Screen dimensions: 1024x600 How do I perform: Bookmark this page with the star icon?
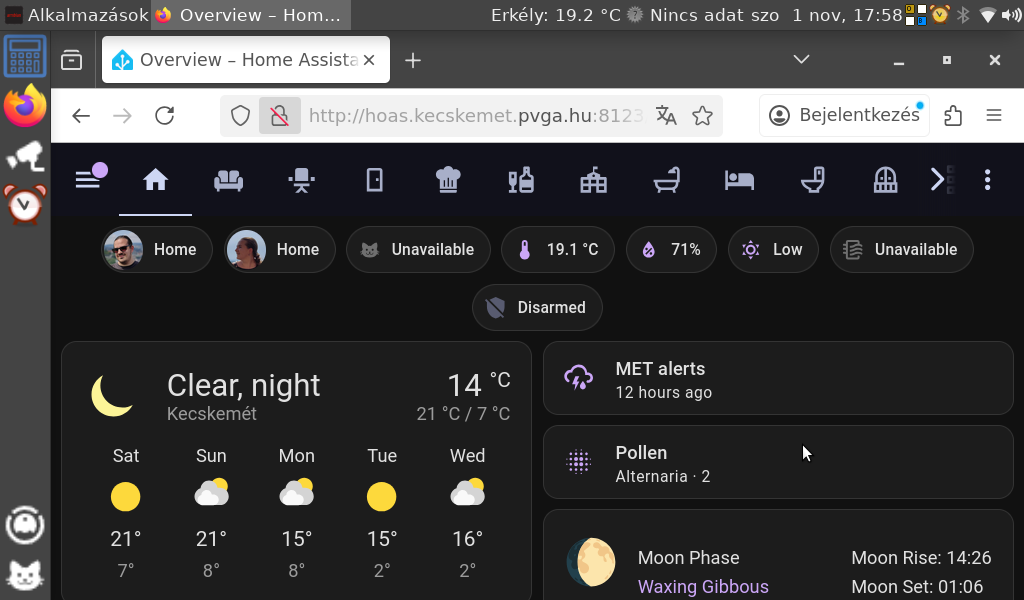(x=702, y=116)
